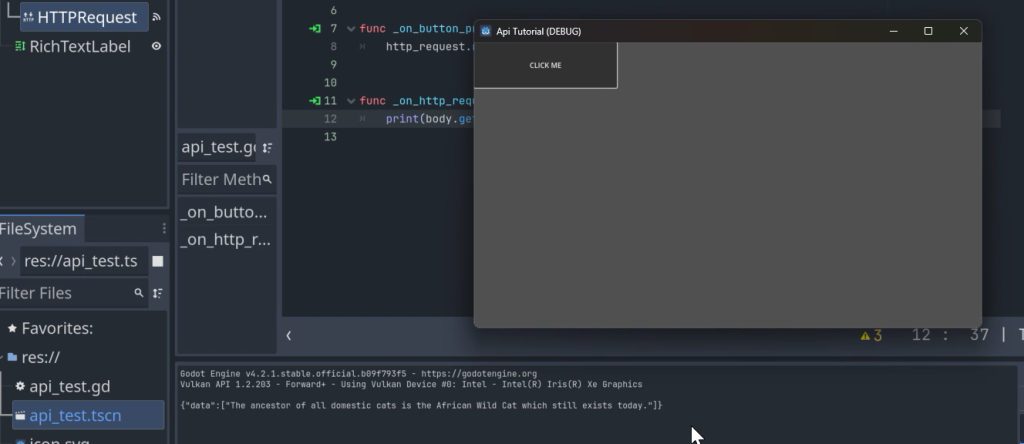Click the HTTPRequest node type icon

tap(28, 18)
